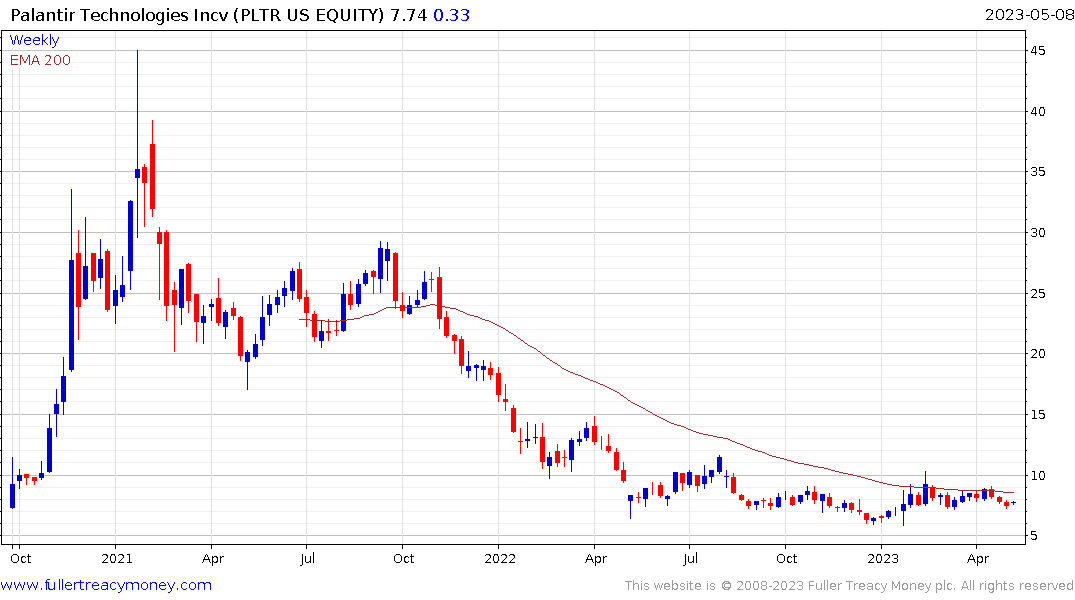The image size is (1075, 600).
Task: Click the y-axis label 5
Action: [x=1033, y=536]
